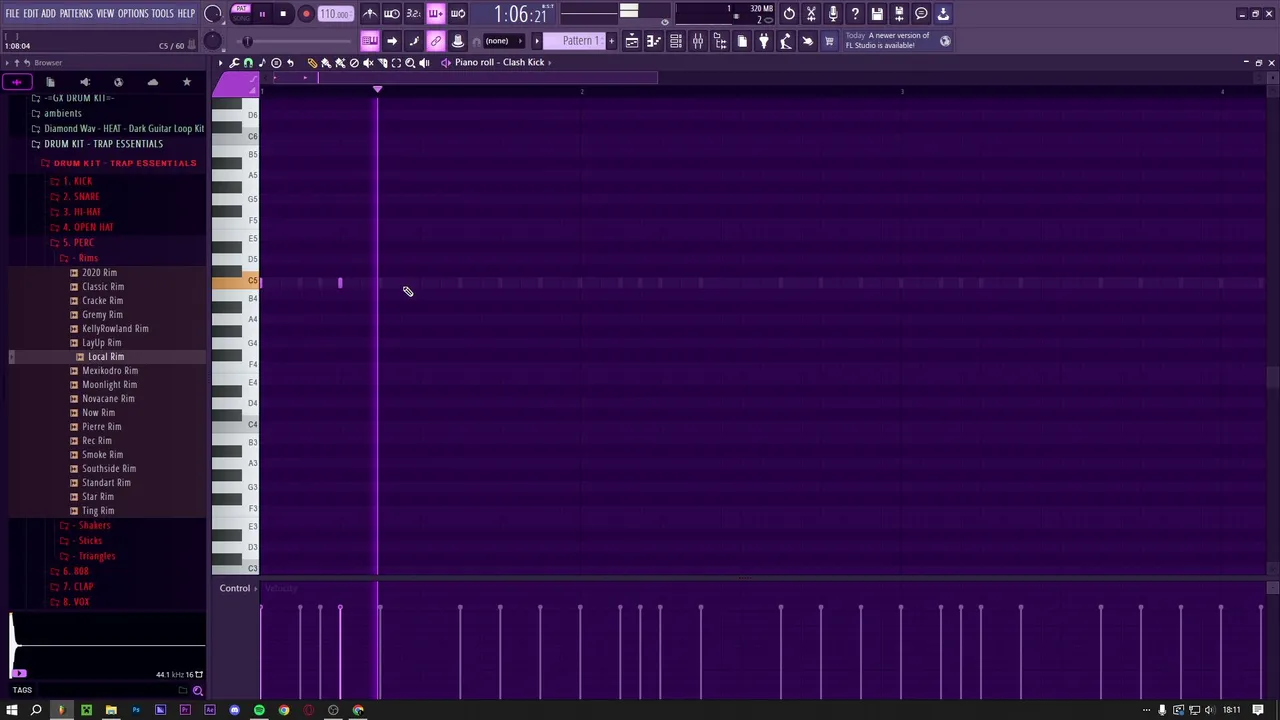Open piano roll wrench tools menu

tap(234, 62)
